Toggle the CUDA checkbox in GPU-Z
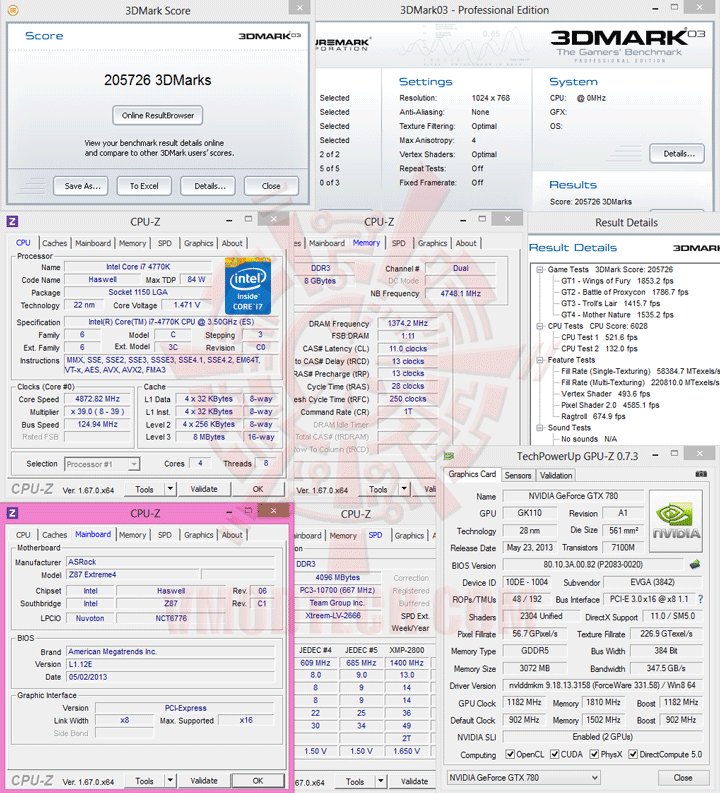This screenshot has width=720, height=793. pos(555,754)
